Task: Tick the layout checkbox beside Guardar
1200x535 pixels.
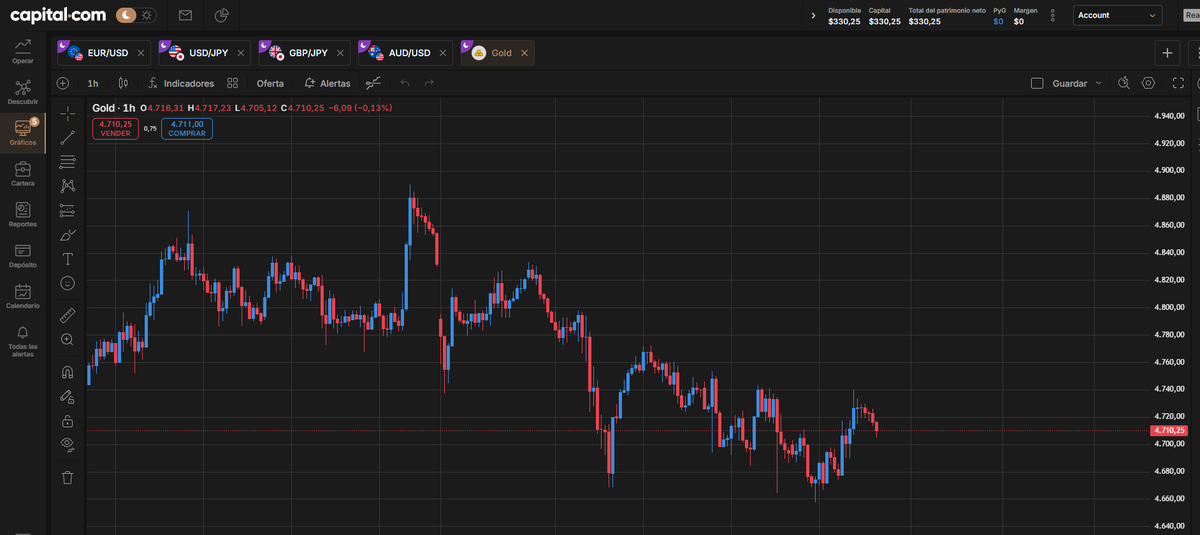Action: pos(1037,83)
